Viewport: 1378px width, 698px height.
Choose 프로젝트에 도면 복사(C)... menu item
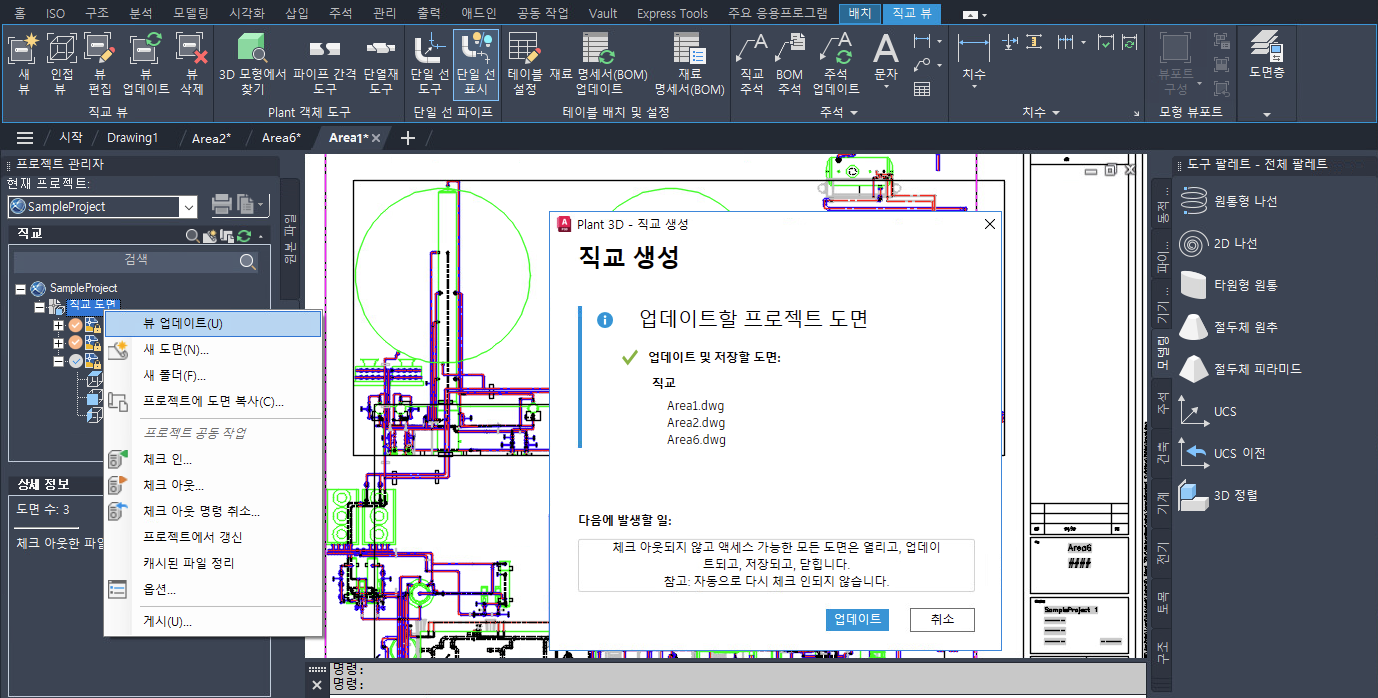pos(213,401)
